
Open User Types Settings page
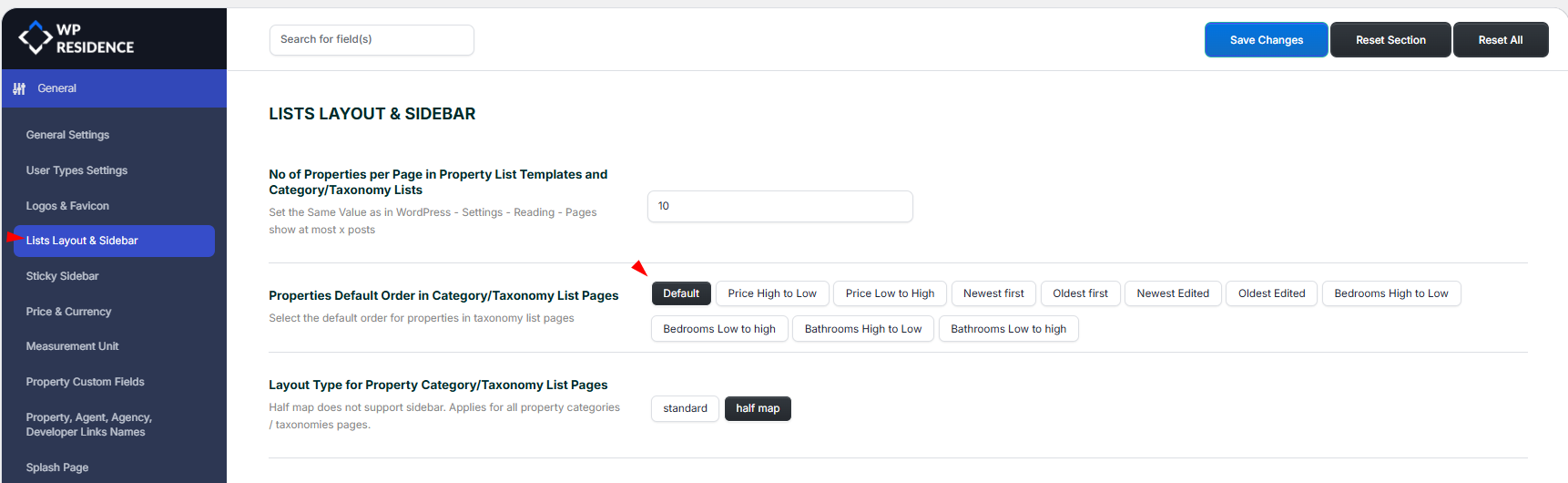tap(76, 170)
